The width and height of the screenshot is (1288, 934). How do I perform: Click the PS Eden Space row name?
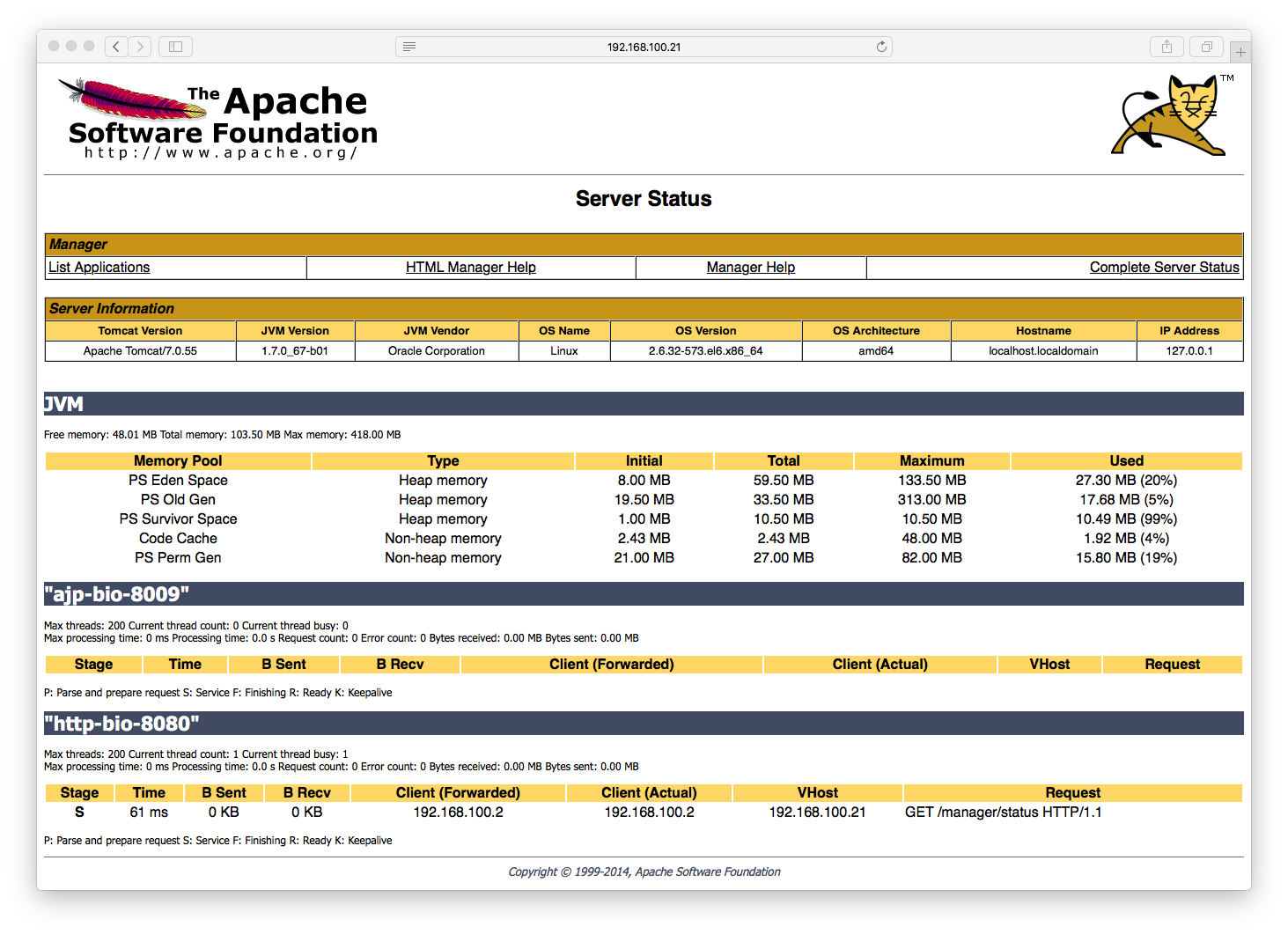point(178,481)
